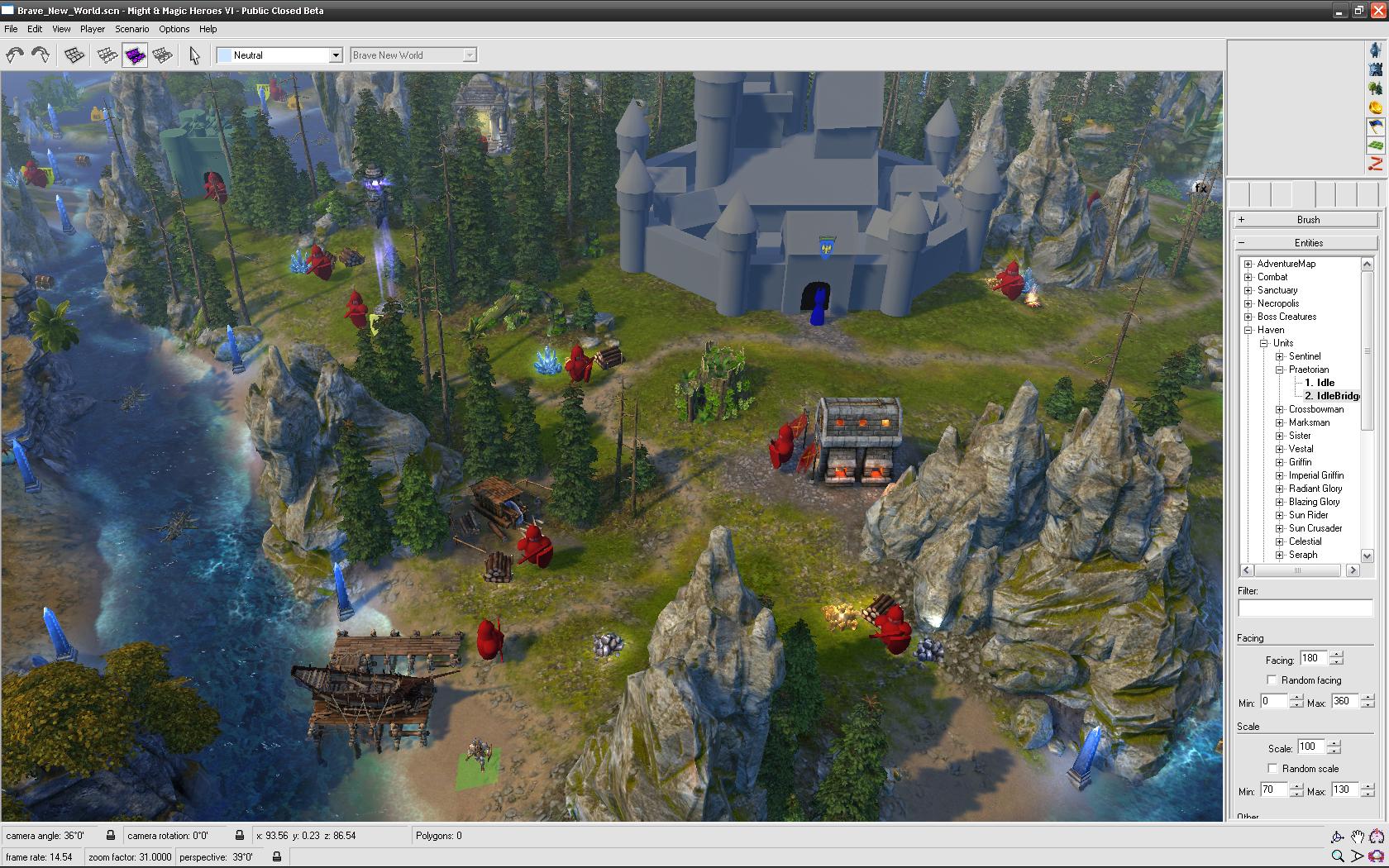This screenshot has height=868, width=1389.
Task: Open the red path tool palette icon
Action: (x=1376, y=165)
